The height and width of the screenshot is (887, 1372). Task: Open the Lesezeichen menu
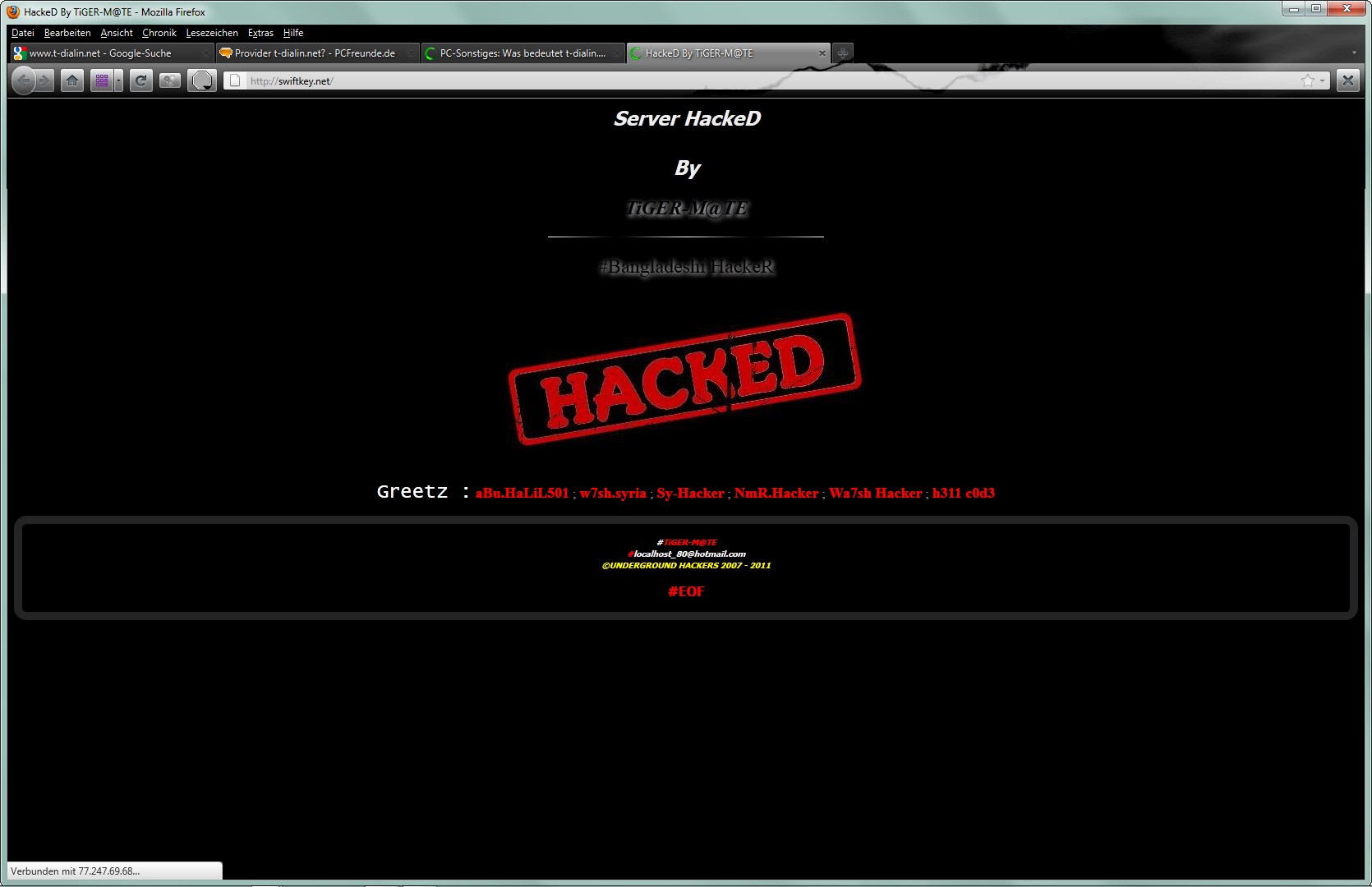point(212,33)
